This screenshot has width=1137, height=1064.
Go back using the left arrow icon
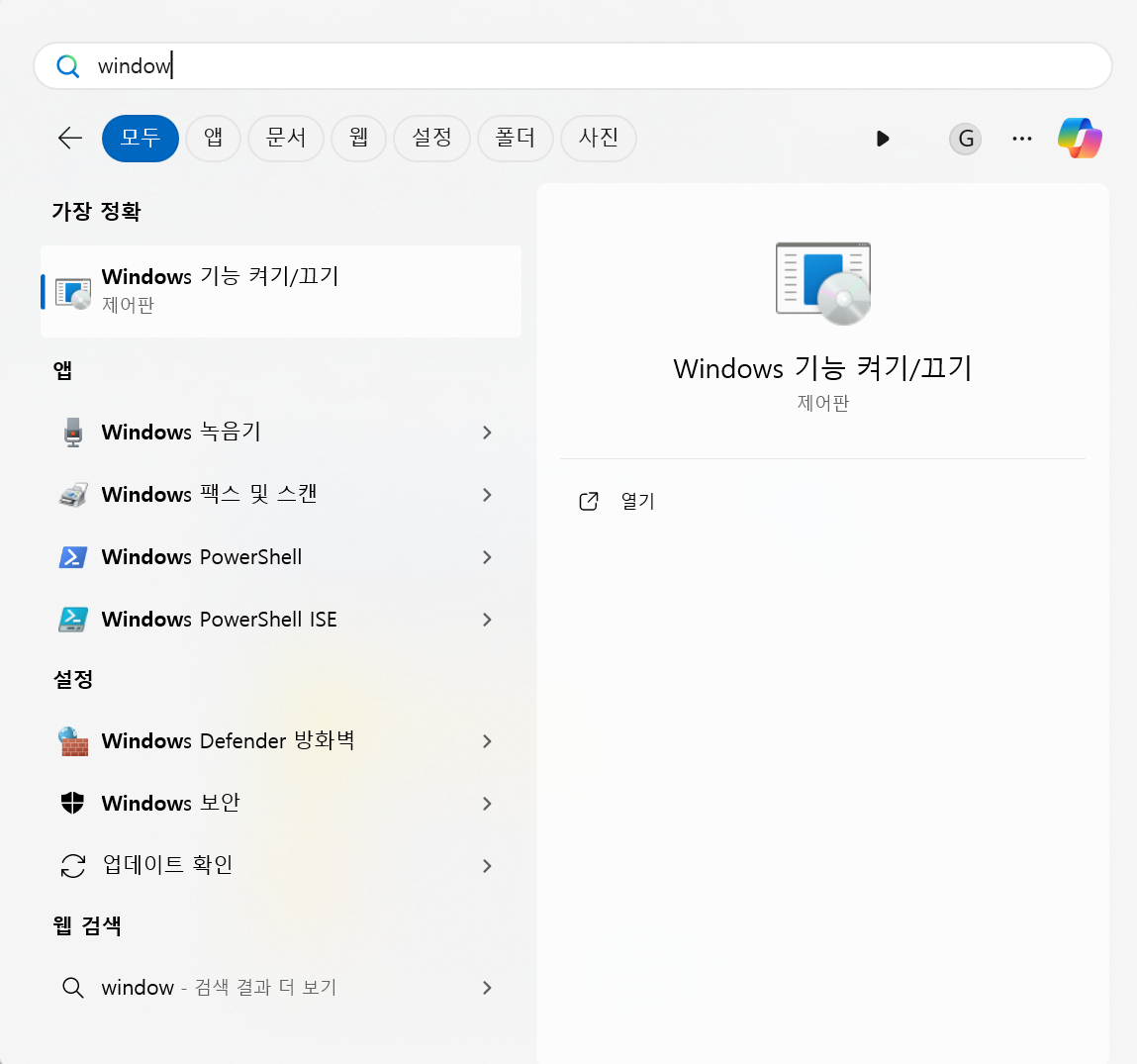[69, 138]
